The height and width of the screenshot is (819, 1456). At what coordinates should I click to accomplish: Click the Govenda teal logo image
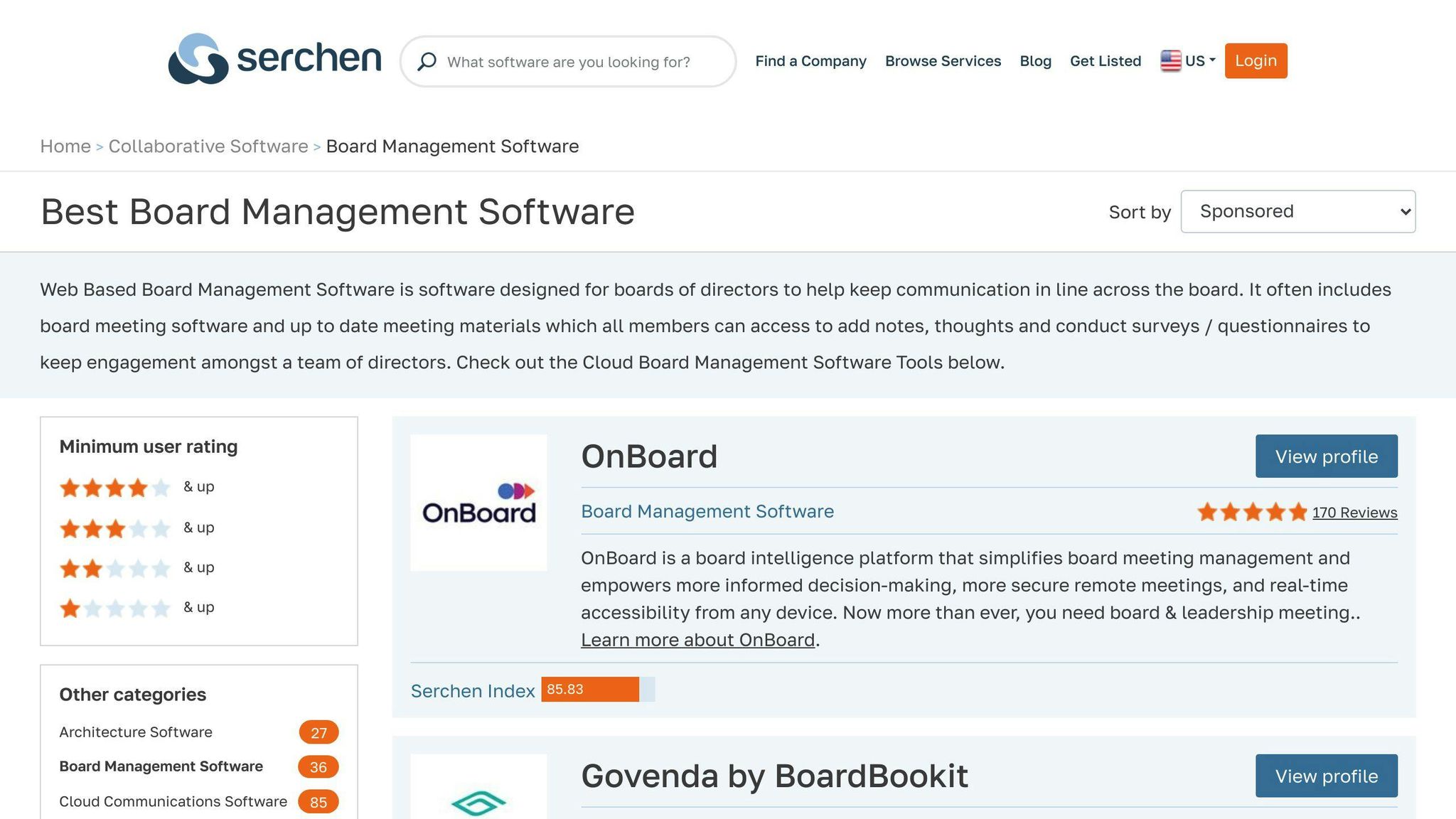click(x=478, y=802)
